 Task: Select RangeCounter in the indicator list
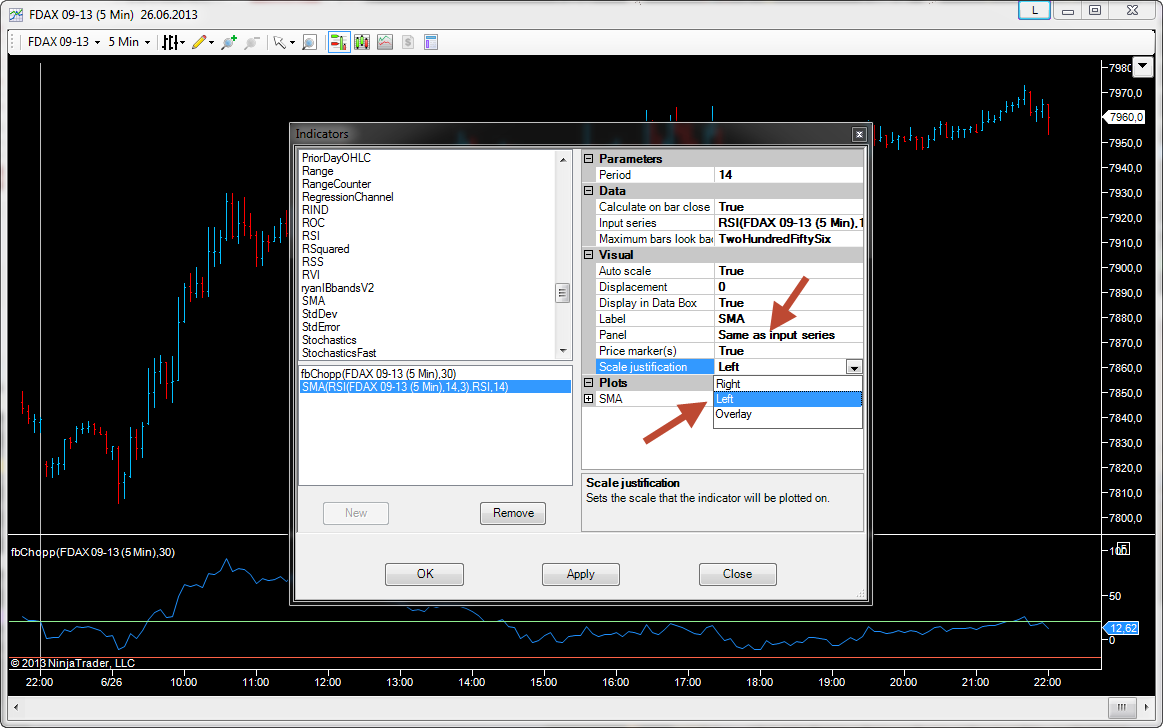click(x=336, y=184)
